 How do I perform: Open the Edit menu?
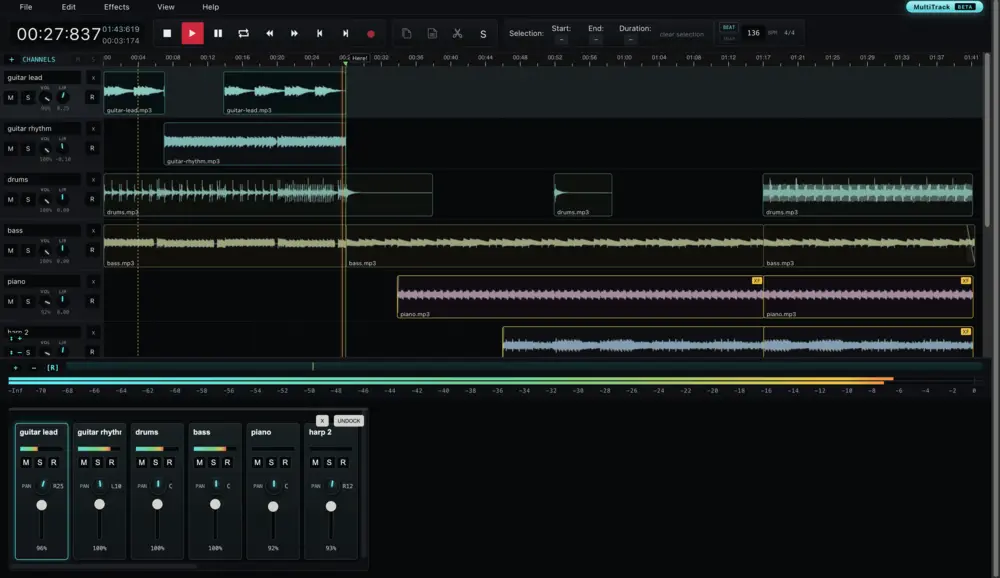coord(68,7)
